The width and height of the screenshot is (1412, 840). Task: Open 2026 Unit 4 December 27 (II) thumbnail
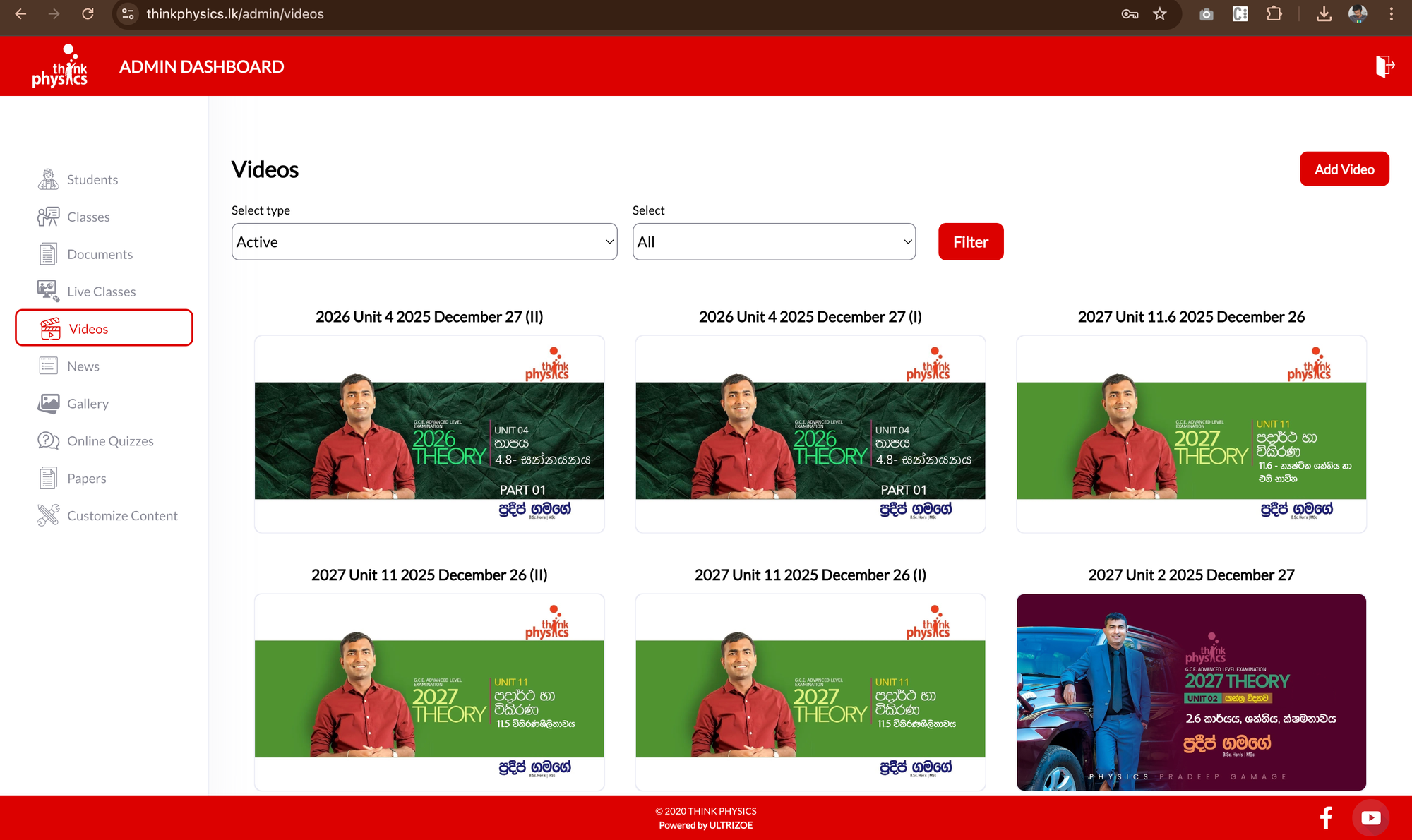(429, 434)
